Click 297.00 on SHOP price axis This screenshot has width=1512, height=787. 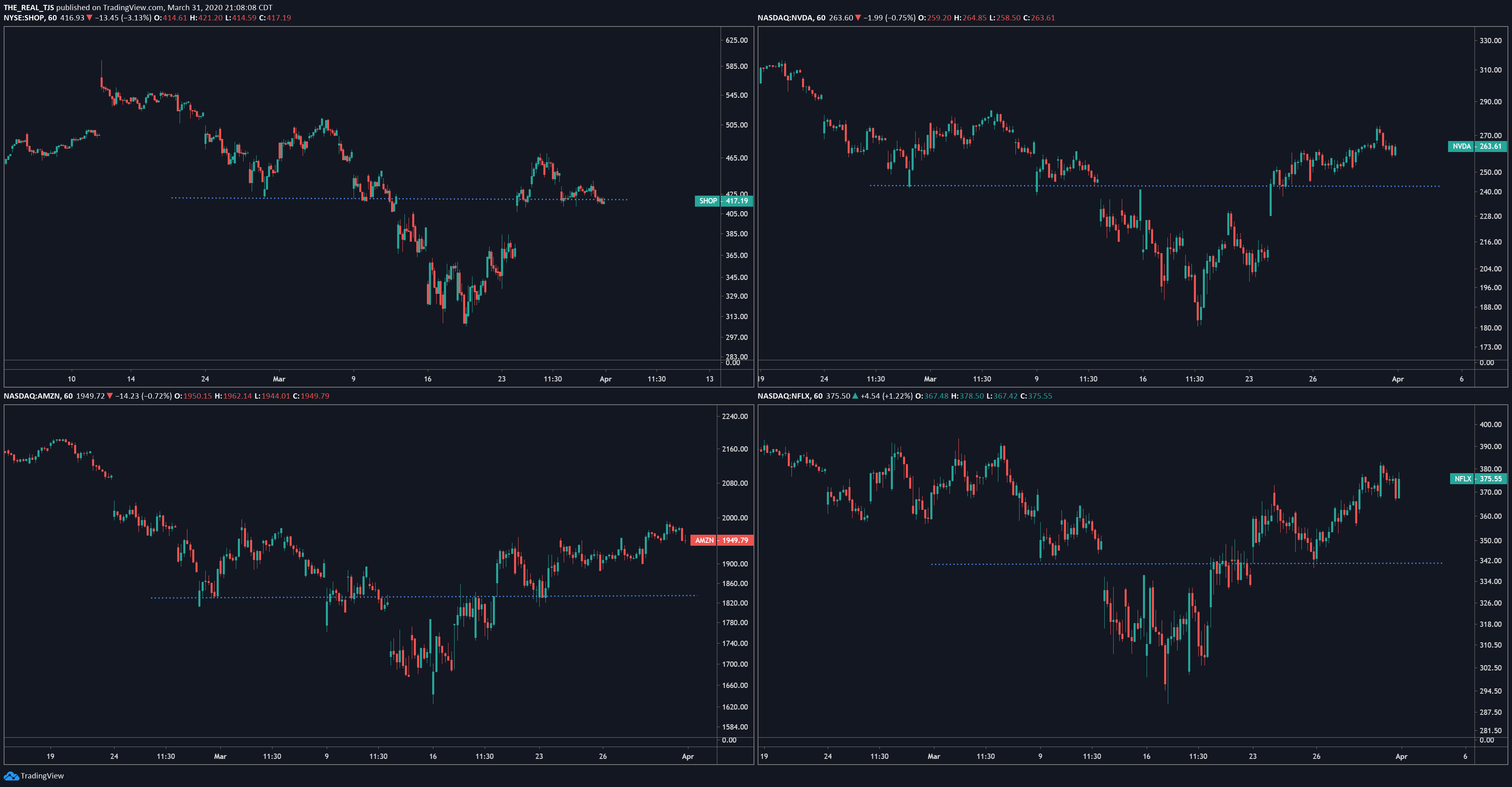(x=736, y=337)
